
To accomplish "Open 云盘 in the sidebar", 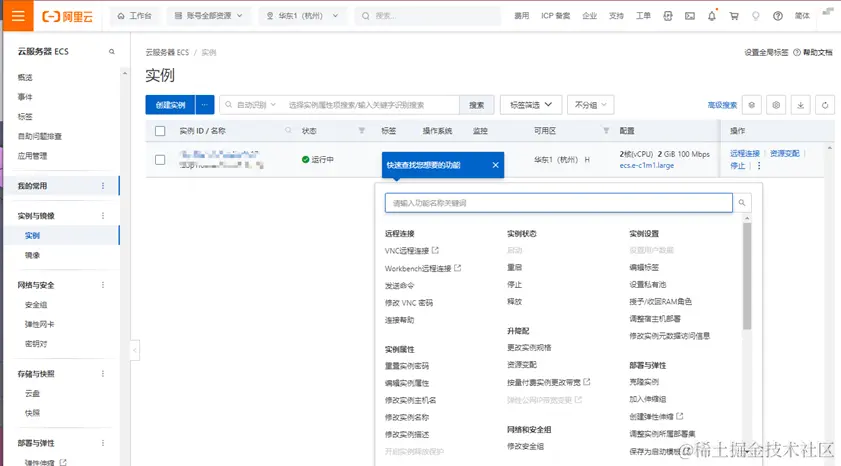I will (x=32, y=394).
